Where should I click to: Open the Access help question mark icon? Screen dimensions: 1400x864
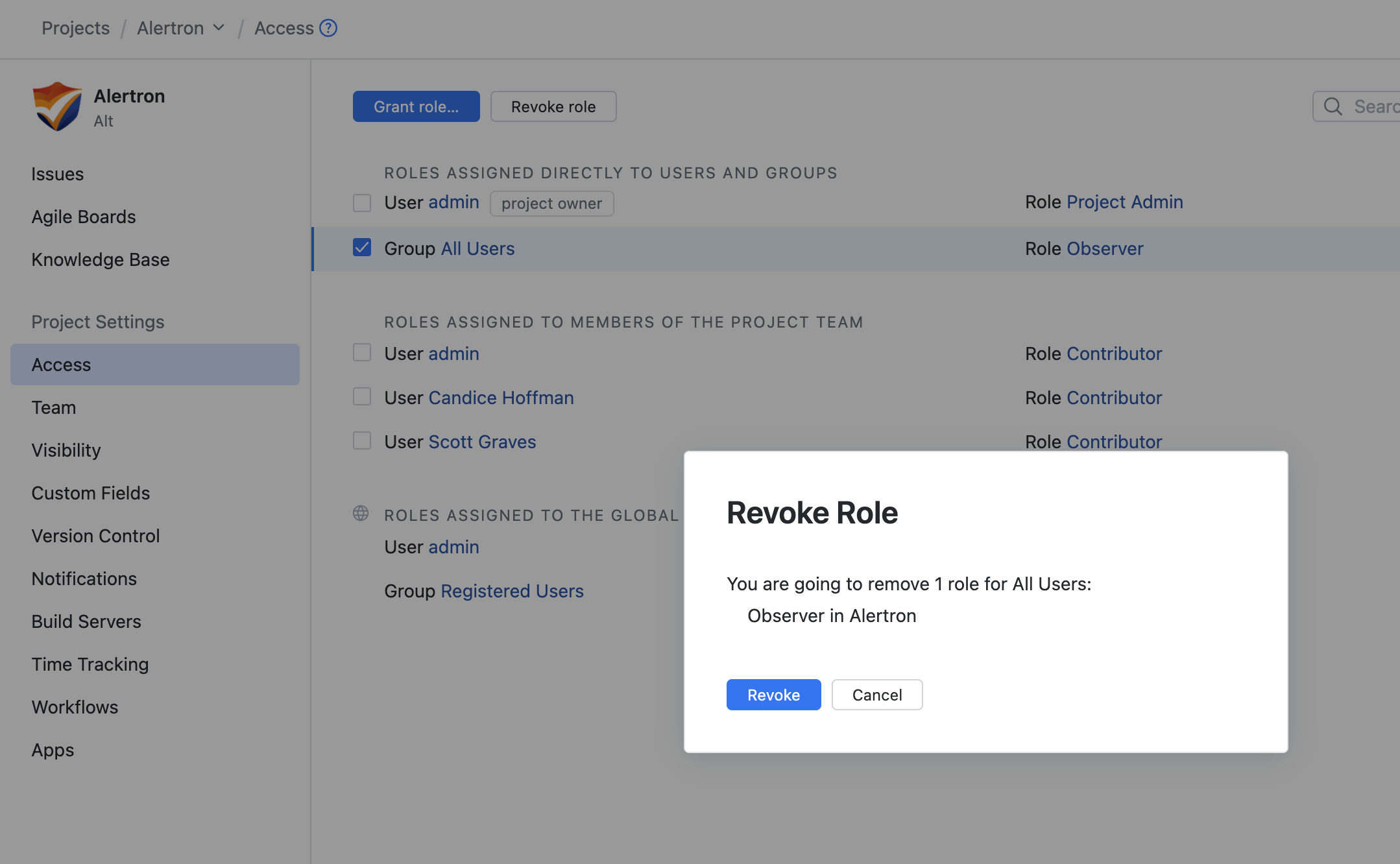pyautogui.click(x=328, y=28)
